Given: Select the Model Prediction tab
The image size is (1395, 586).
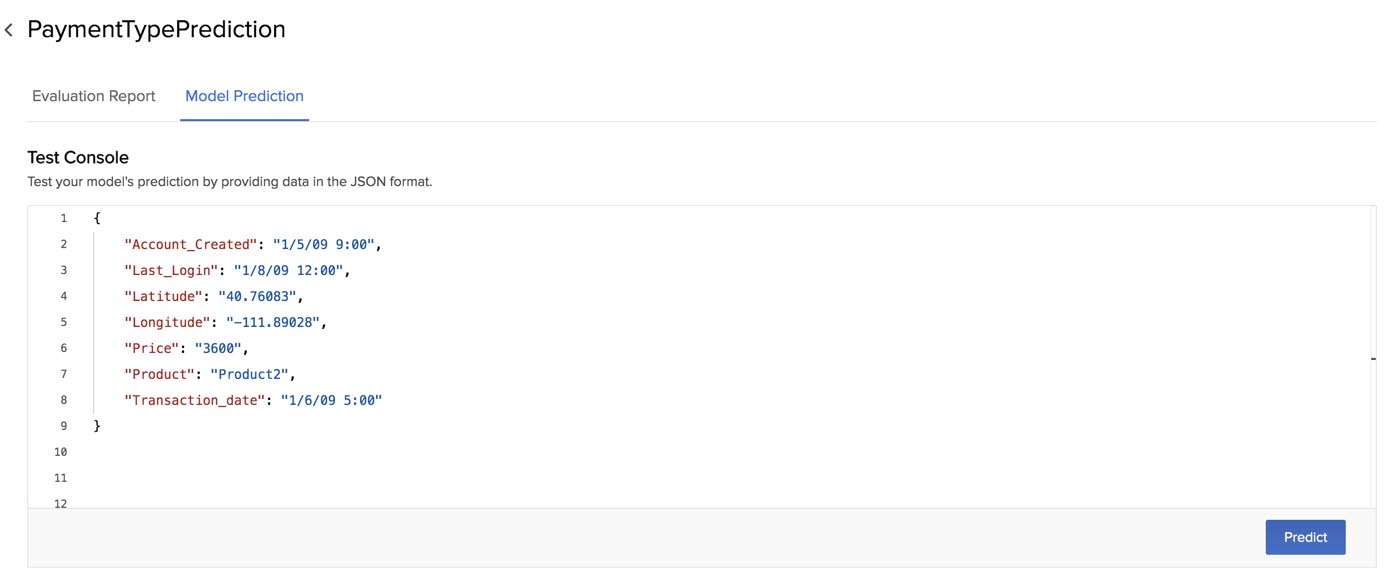Looking at the screenshot, I should [x=244, y=96].
